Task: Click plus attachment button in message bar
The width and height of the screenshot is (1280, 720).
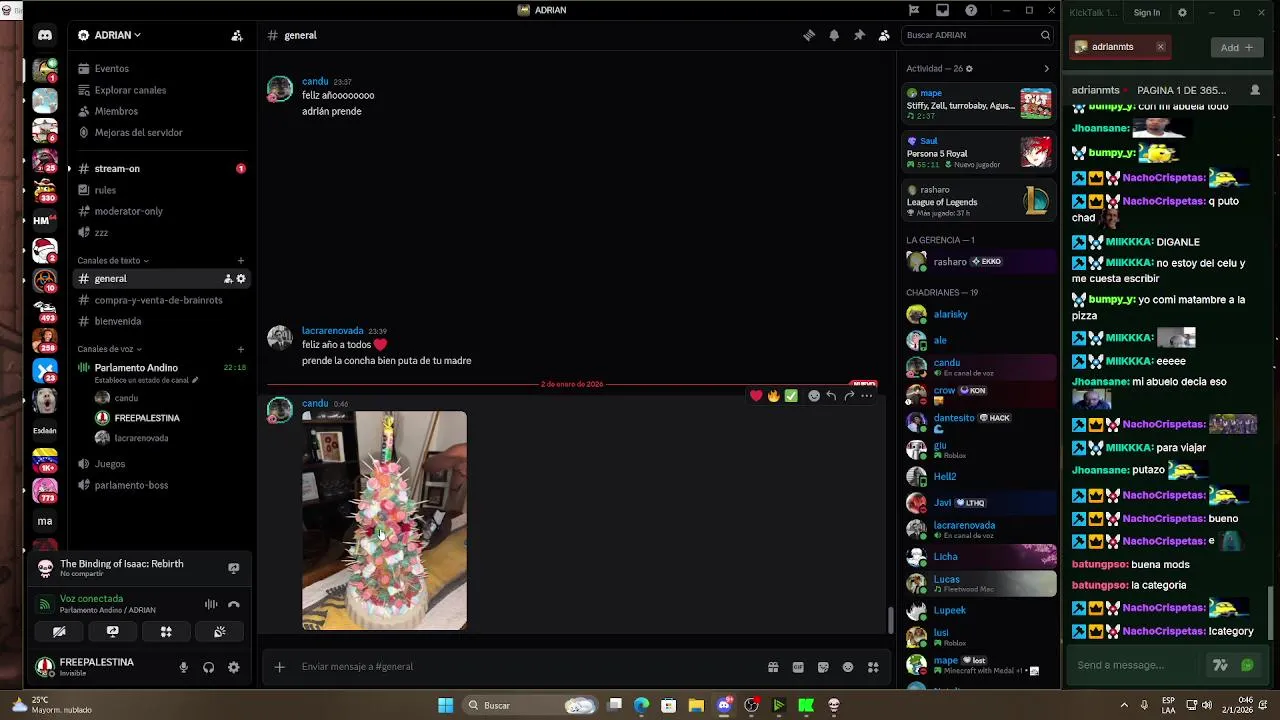Action: pos(280,667)
